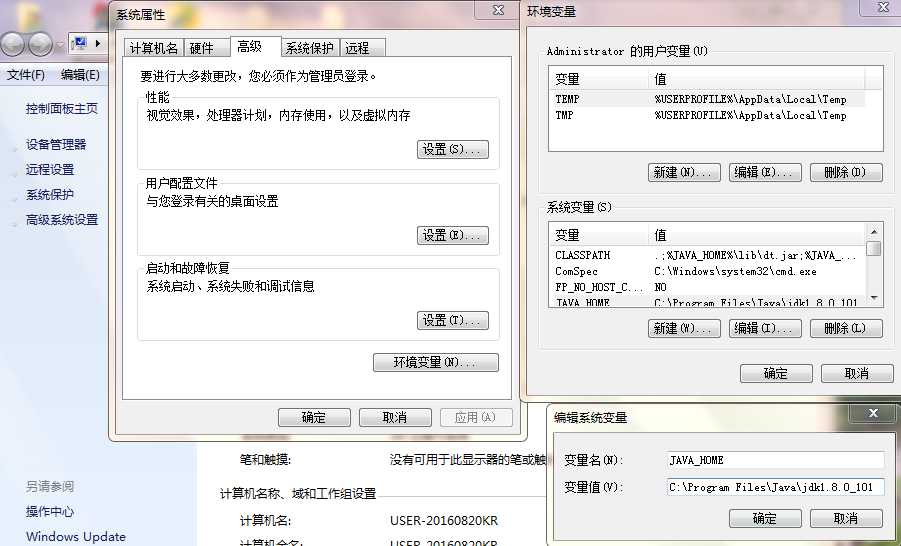The image size is (901, 546).
Task: Click the computer icon in address bar
Action: click(x=79, y=43)
